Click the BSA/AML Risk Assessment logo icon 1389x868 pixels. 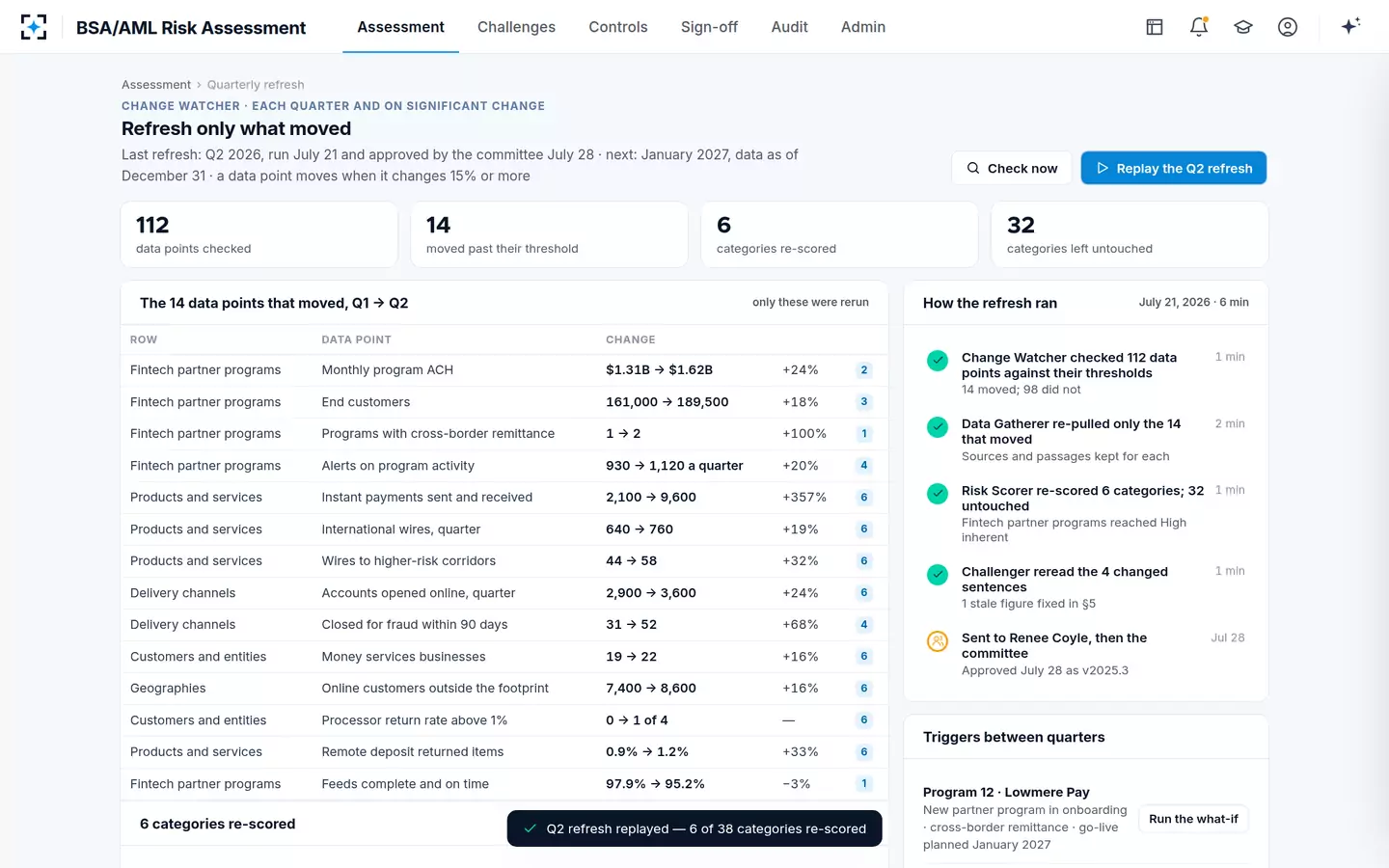34,27
